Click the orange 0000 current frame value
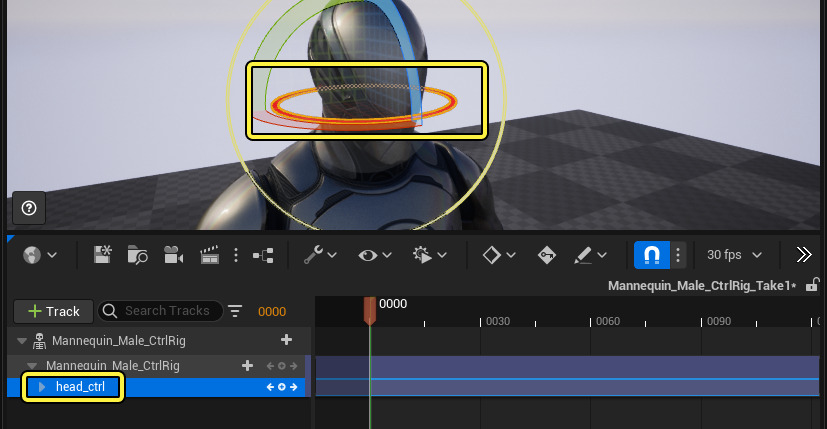 tap(272, 311)
